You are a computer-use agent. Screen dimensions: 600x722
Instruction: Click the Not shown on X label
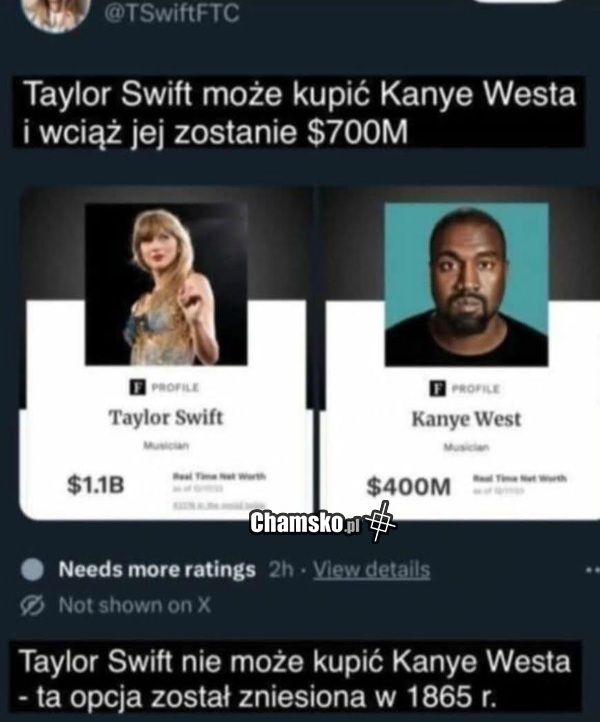pyautogui.click(x=135, y=605)
